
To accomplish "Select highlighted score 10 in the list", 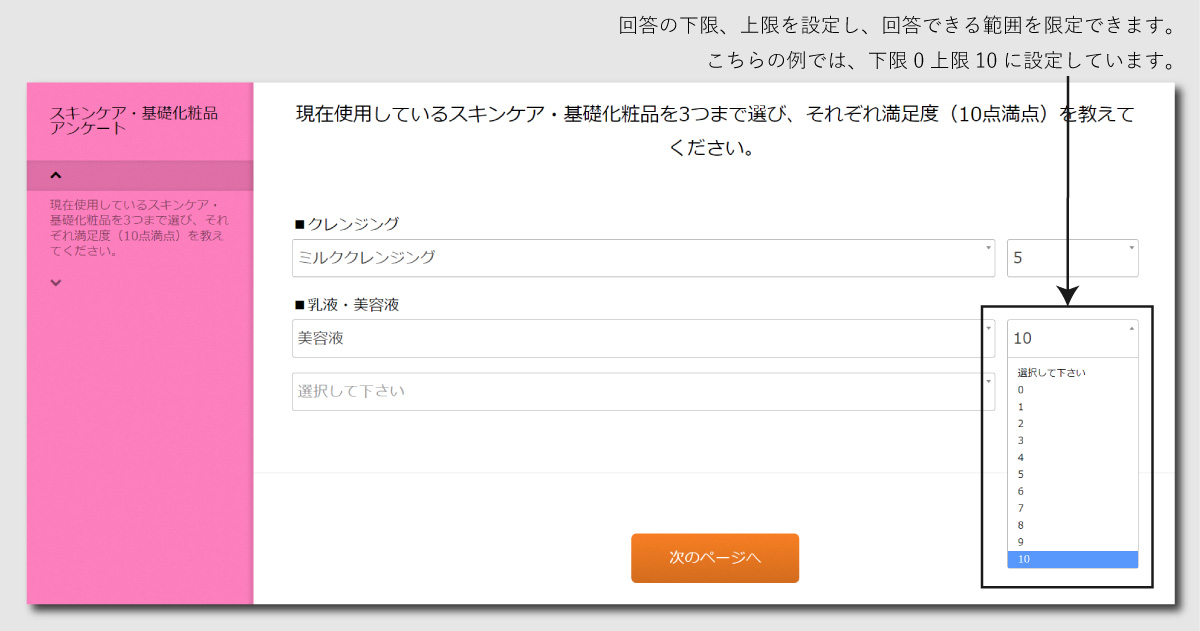I will click(1072, 559).
